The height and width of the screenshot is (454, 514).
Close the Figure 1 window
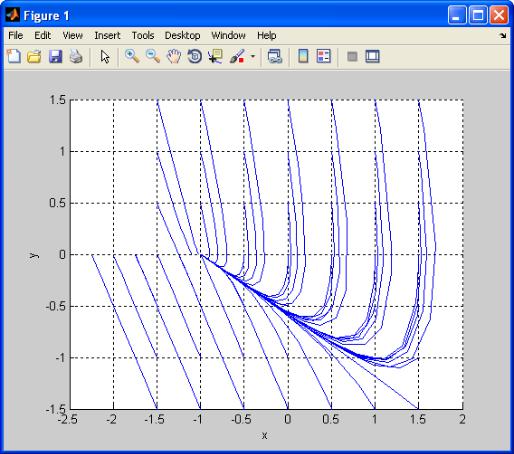499,15
